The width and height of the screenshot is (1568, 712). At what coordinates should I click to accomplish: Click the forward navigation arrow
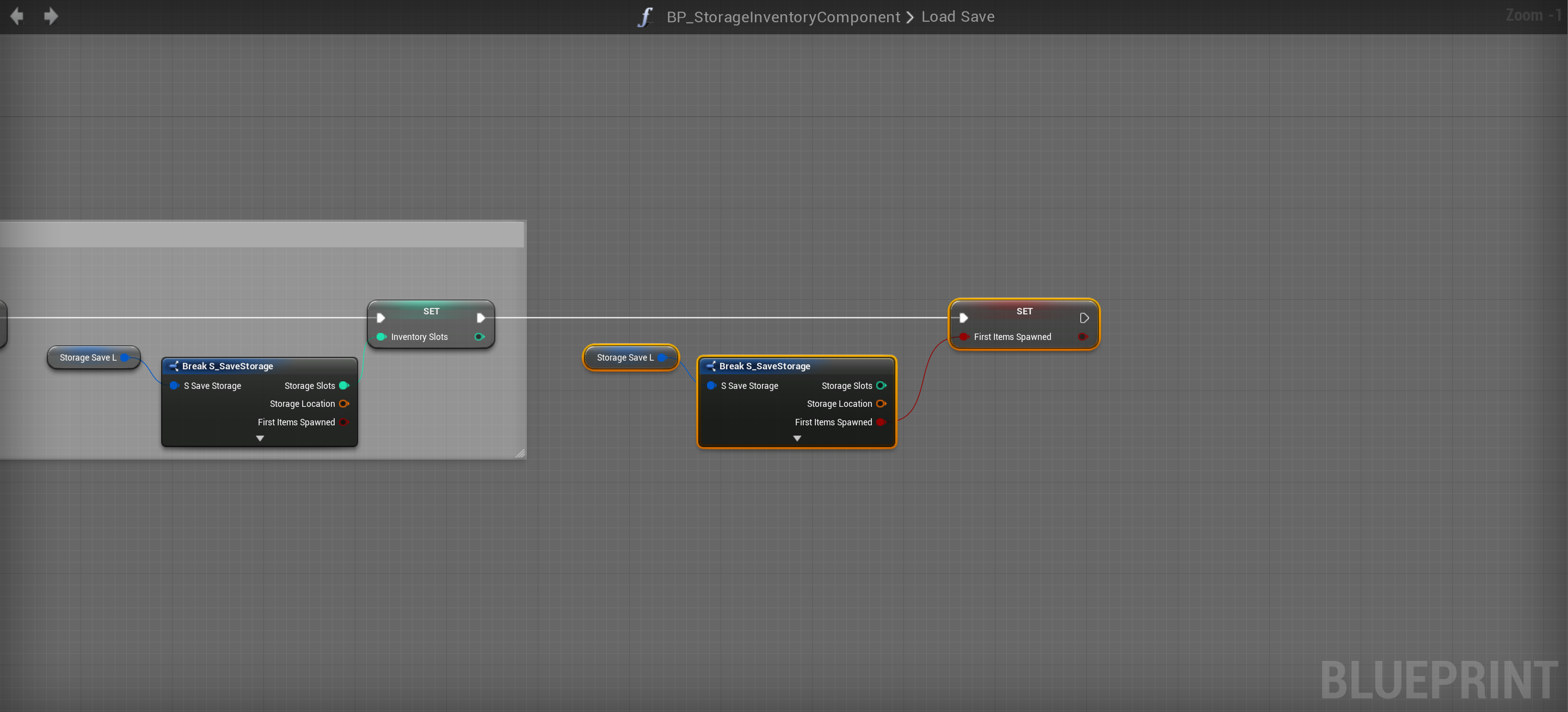coord(51,16)
